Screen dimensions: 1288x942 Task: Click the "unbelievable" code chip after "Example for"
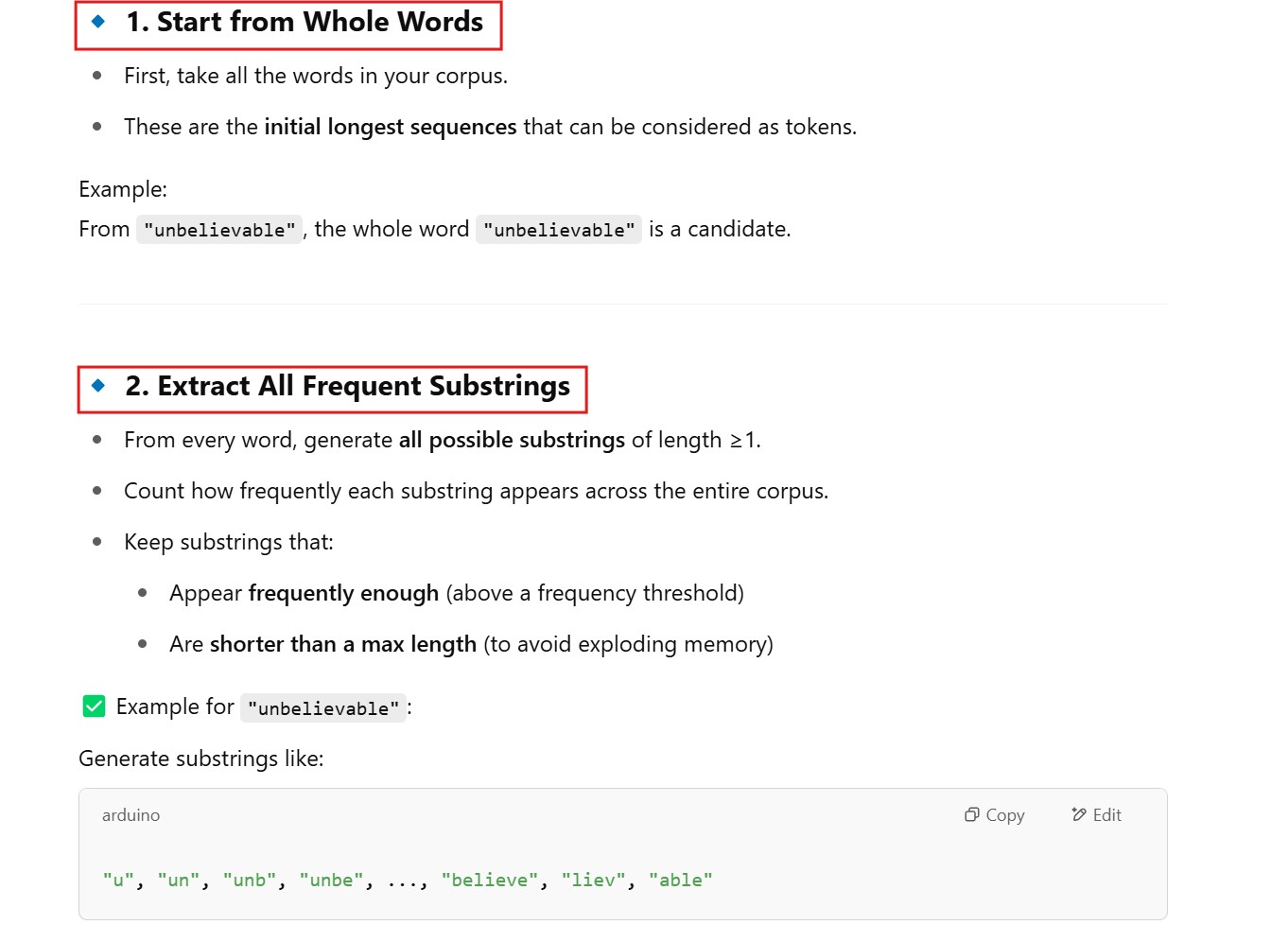[323, 708]
